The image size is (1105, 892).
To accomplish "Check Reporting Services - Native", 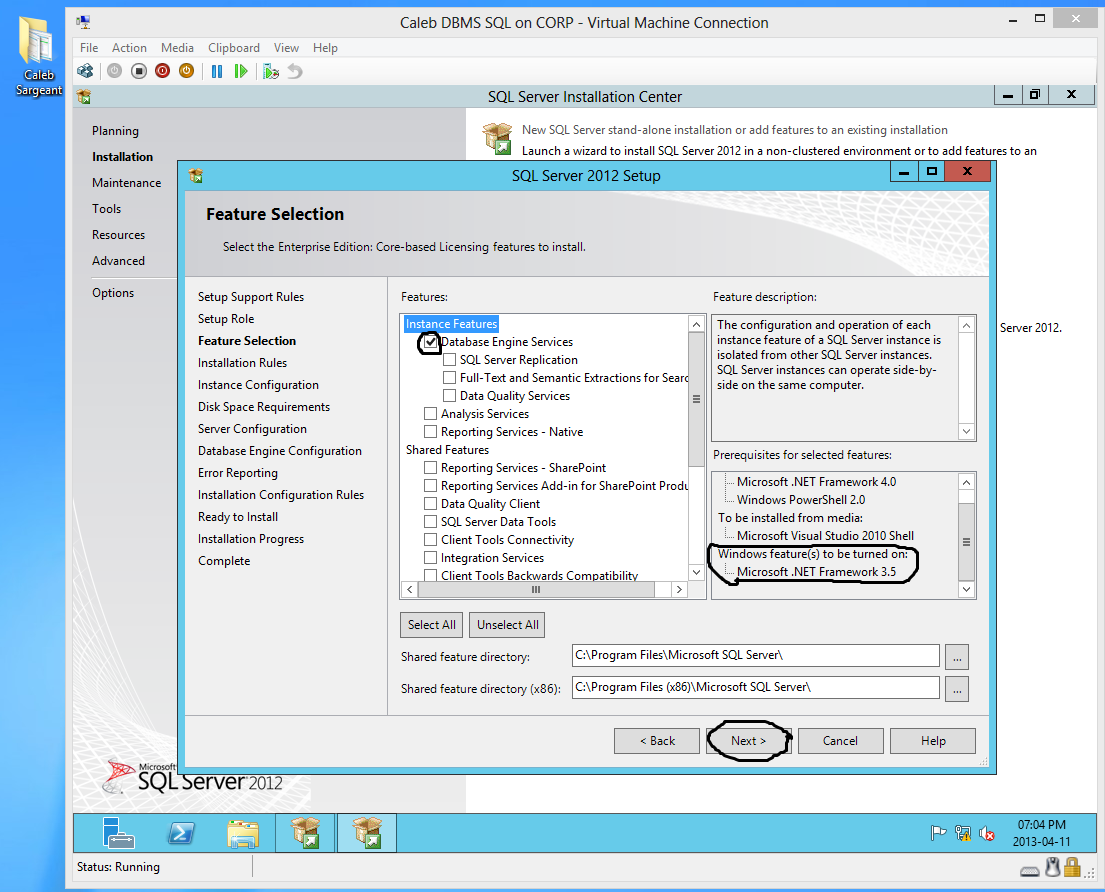I will click(x=431, y=432).
